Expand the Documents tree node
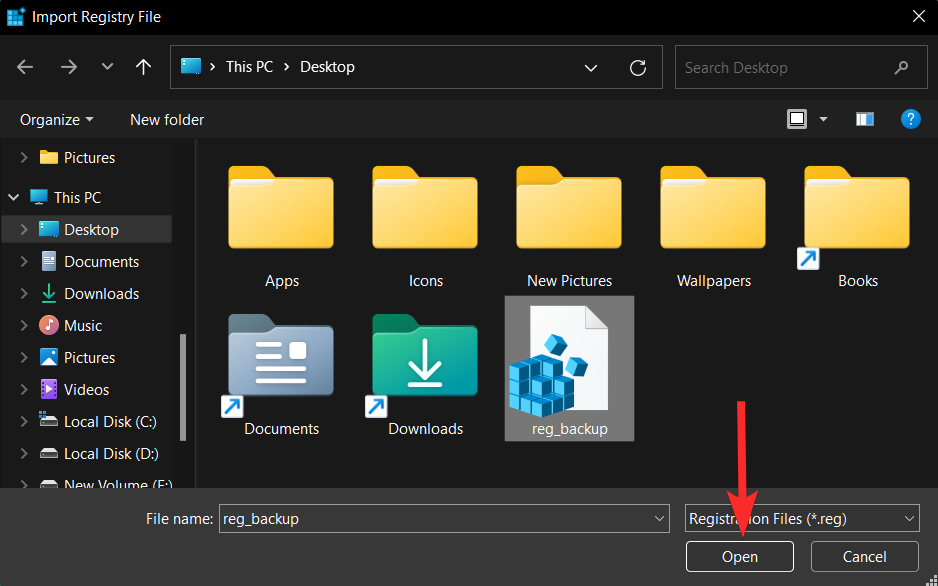 pyautogui.click(x=24, y=261)
